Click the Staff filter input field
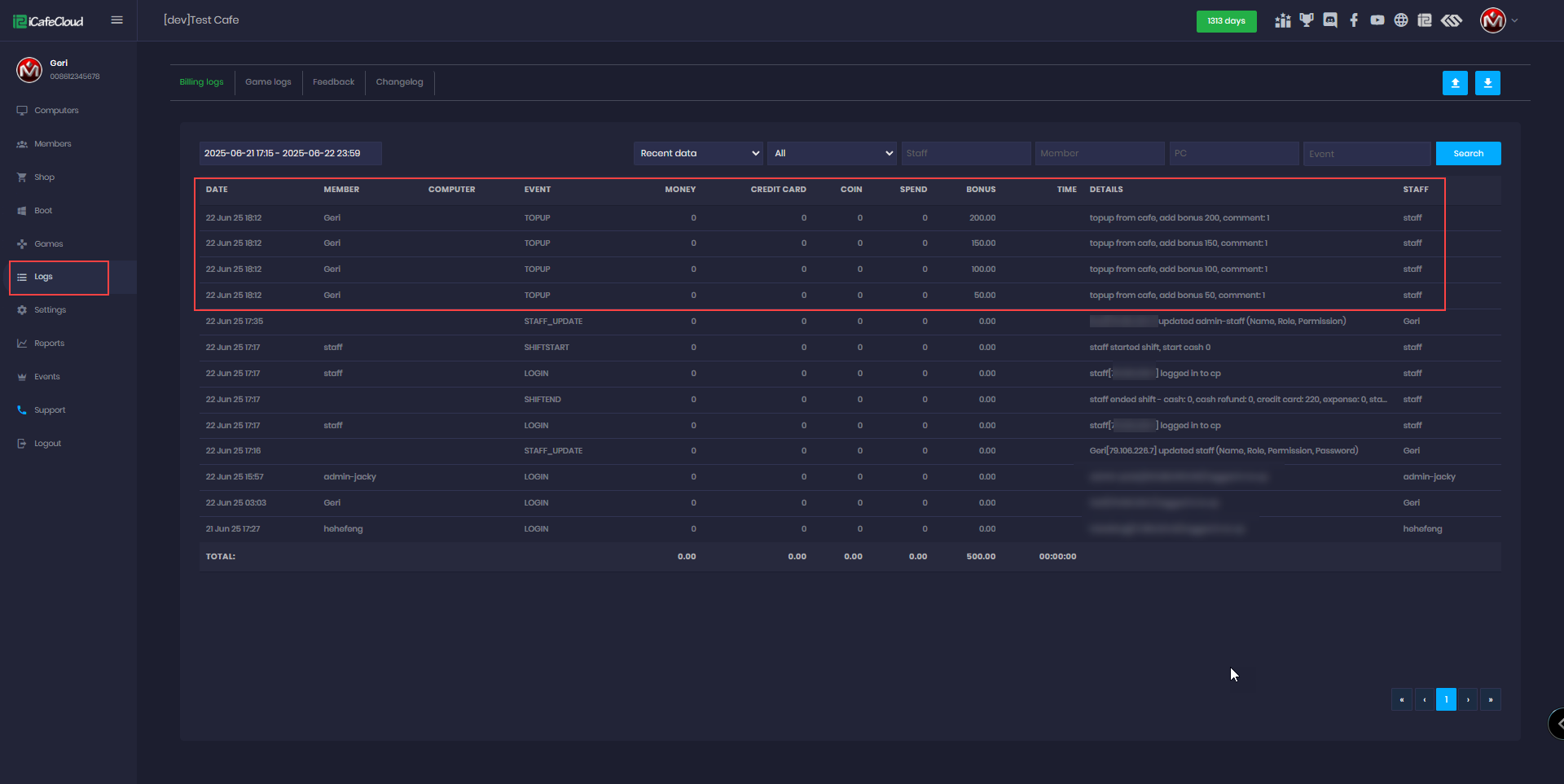The width and height of the screenshot is (1564, 784). click(965, 153)
